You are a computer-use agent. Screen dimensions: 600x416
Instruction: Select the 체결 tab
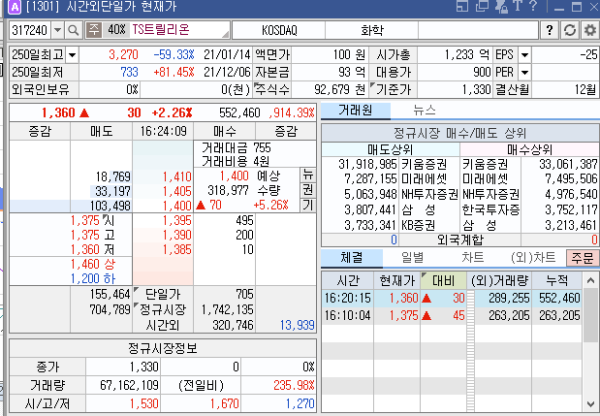(352, 258)
